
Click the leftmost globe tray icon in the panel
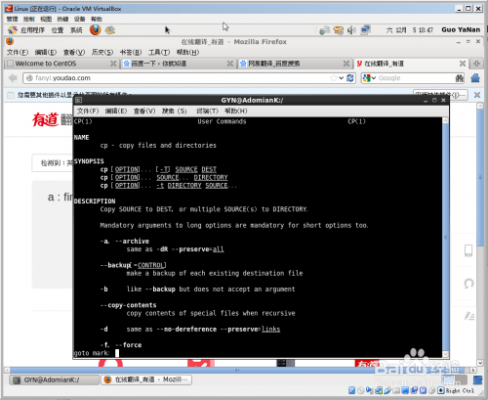[x=324, y=31]
